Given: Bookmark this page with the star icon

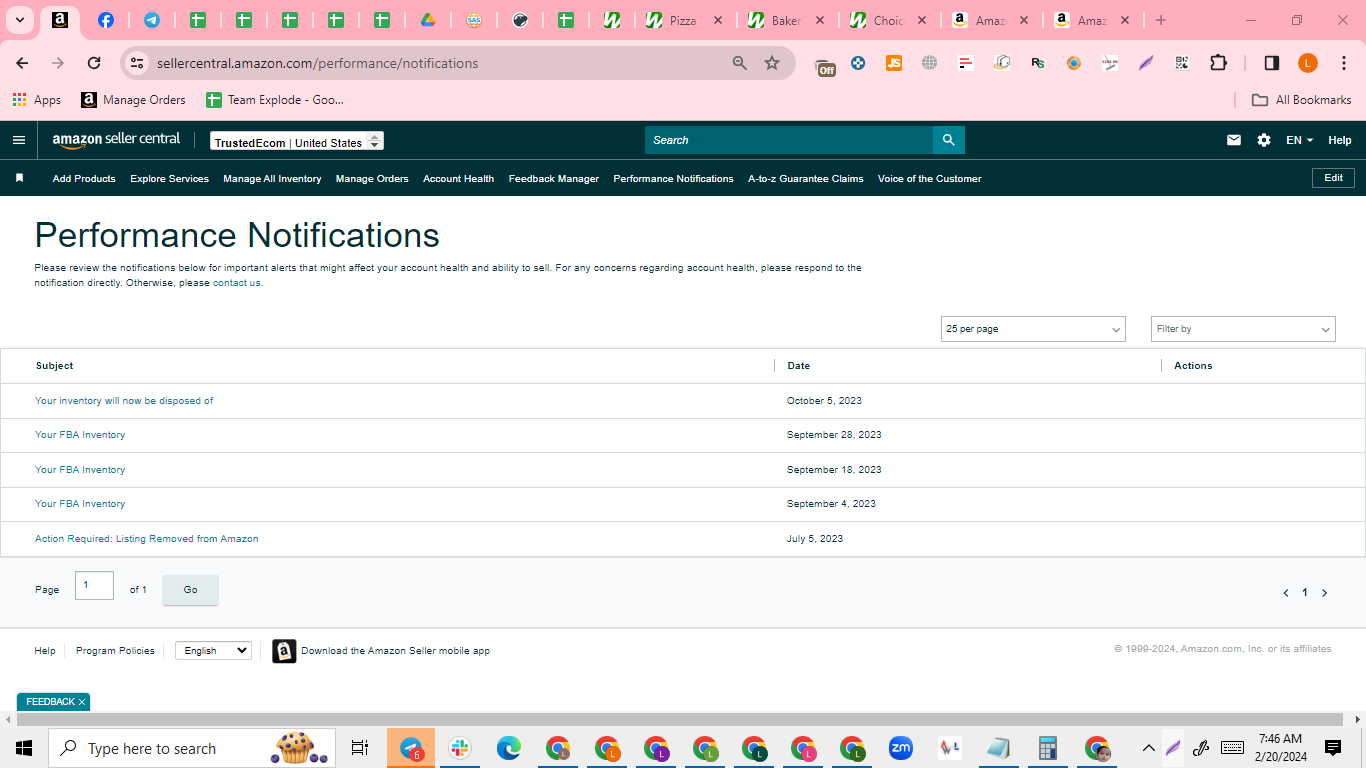Looking at the screenshot, I should pyautogui.click(x=772, y=63).
